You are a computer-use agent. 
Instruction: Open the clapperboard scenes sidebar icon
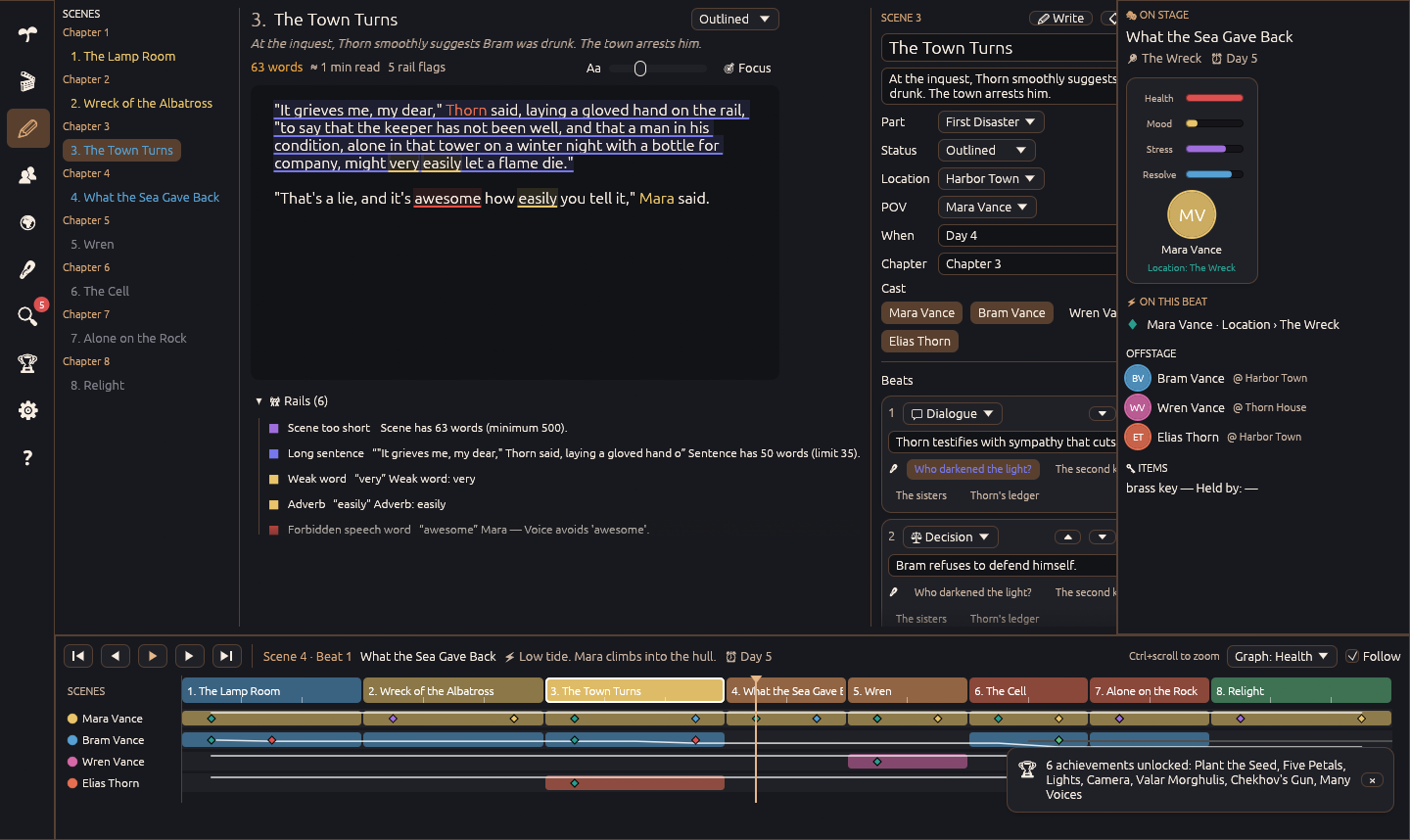click(27, 81)
